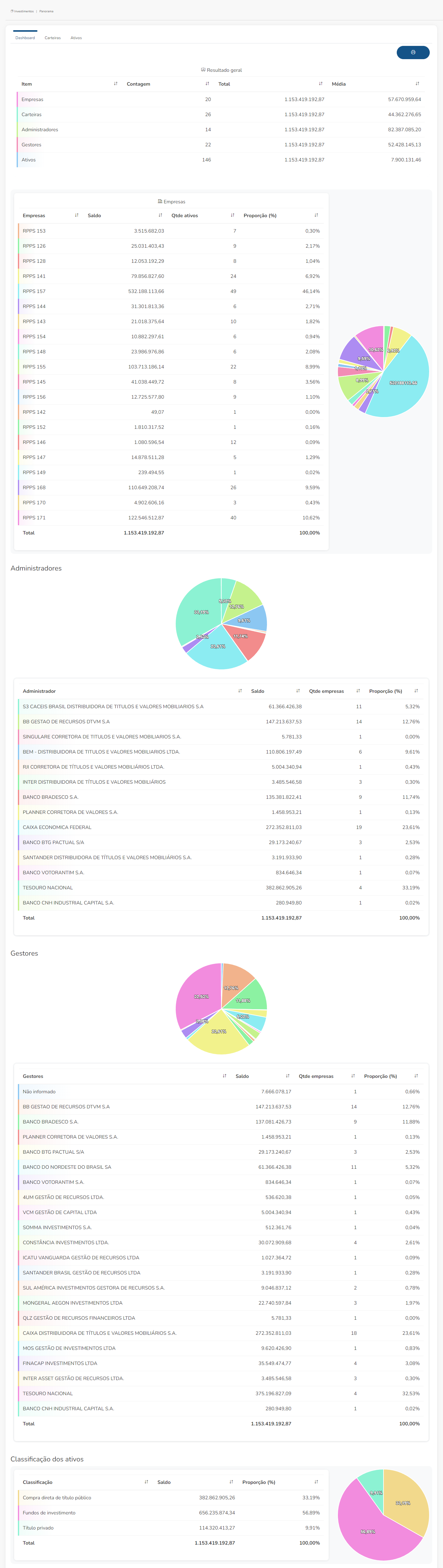The width and height of the screenshot is (443, 1568).
Task: Click the 9,91% slice in Classificação pie
Action: [x=373, y=1488]
